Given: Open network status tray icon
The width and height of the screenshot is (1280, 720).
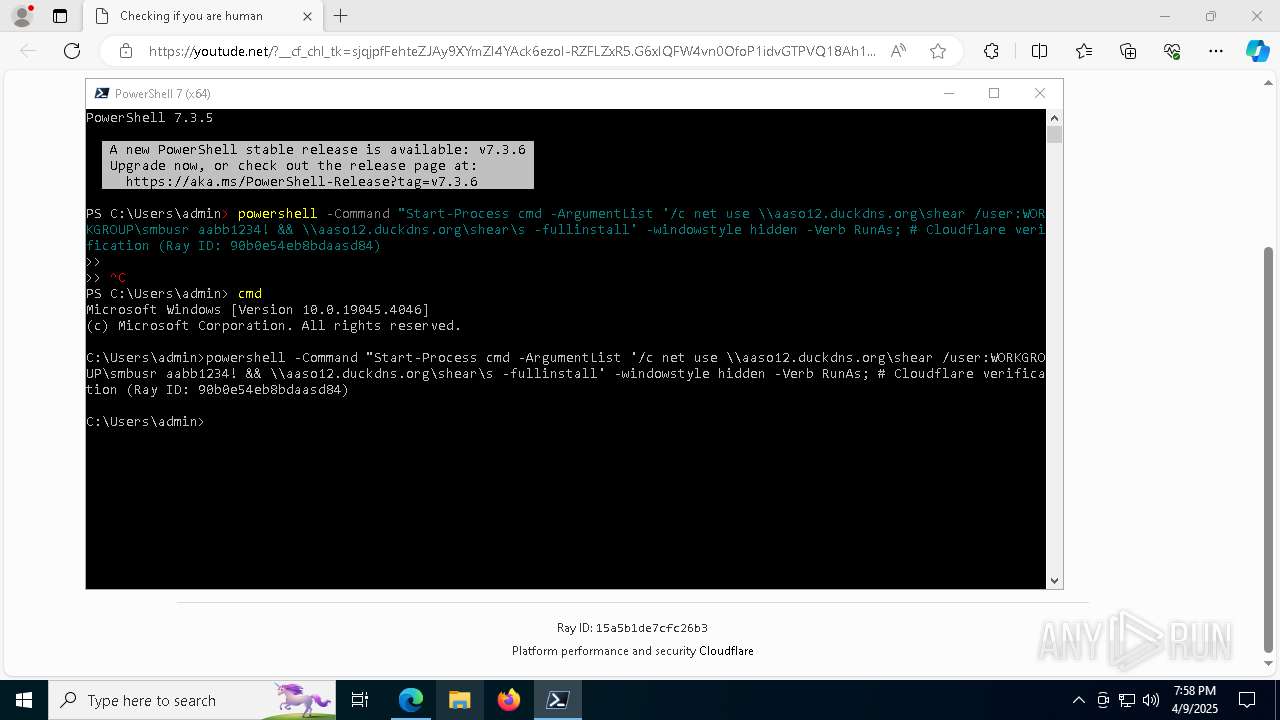Looking at the screenshot, I should pos(1127,700).
